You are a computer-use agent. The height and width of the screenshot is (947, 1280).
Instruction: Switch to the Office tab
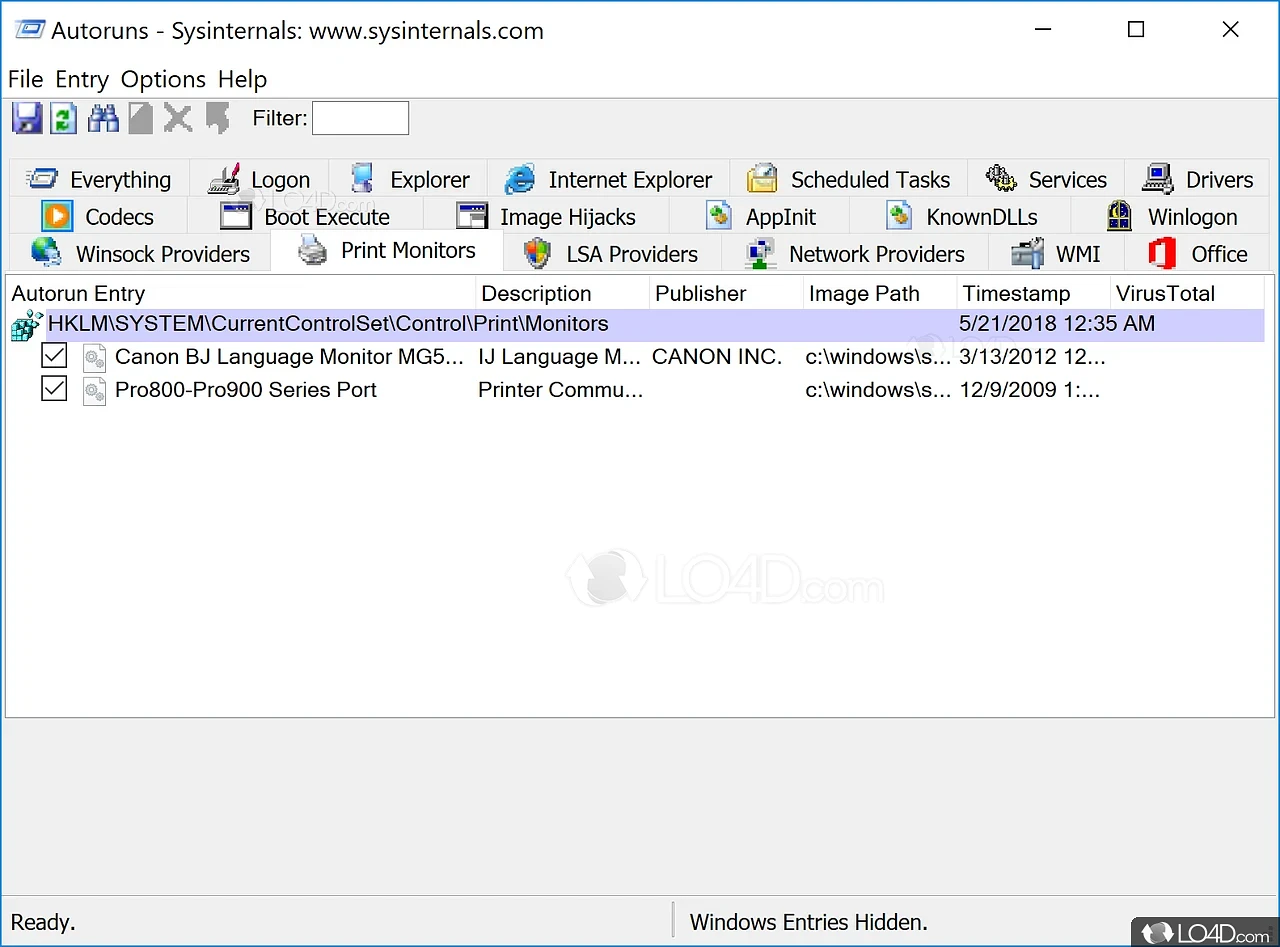[1198, 254]
